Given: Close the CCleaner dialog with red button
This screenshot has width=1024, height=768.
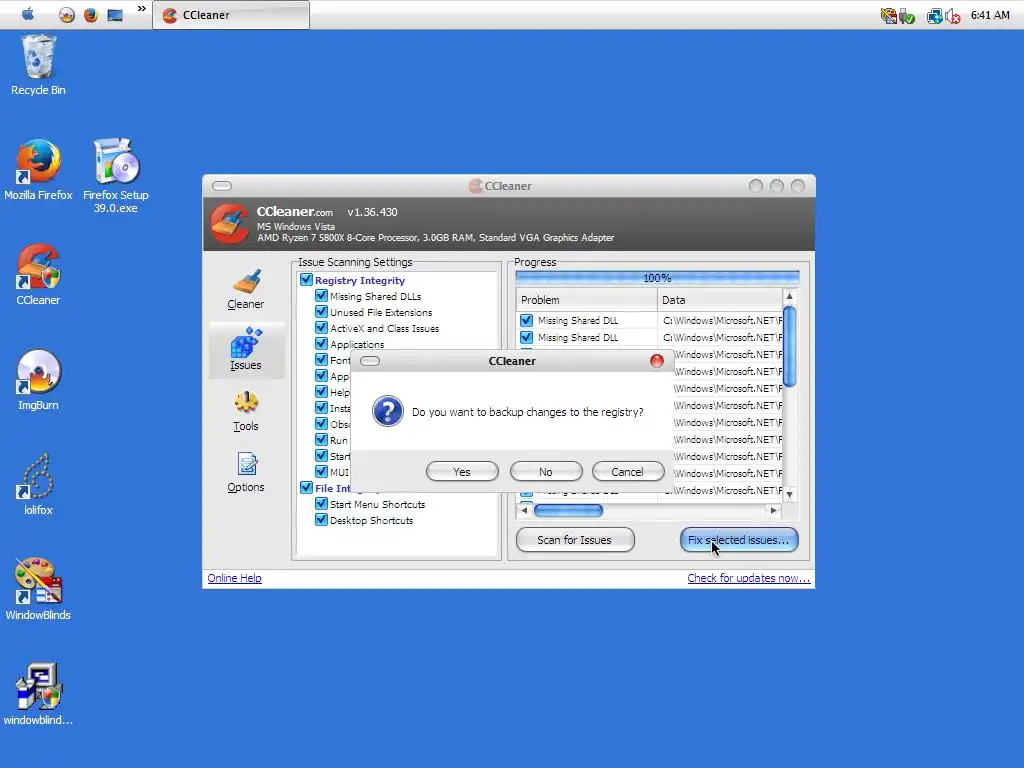Looking at the screenshot, I should (657, 361).
